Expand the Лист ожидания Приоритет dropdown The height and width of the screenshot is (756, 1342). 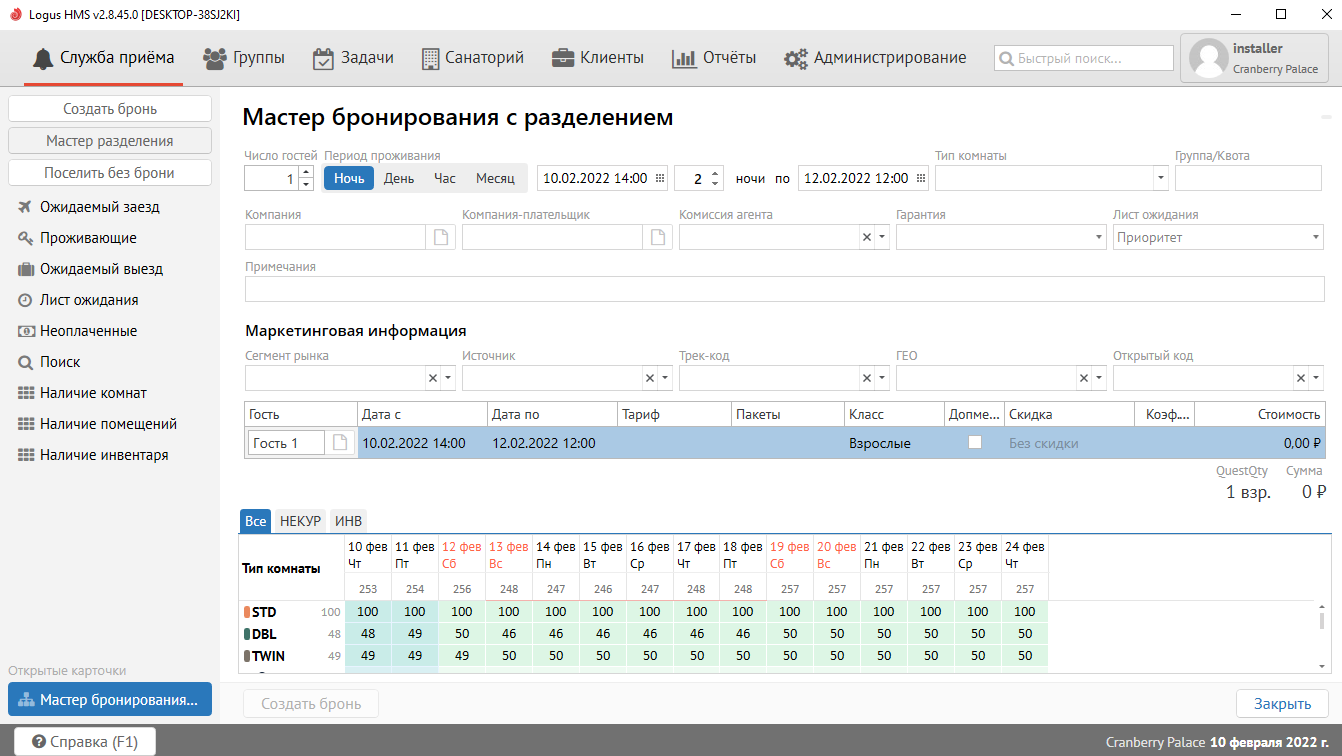pos(1315,237)
